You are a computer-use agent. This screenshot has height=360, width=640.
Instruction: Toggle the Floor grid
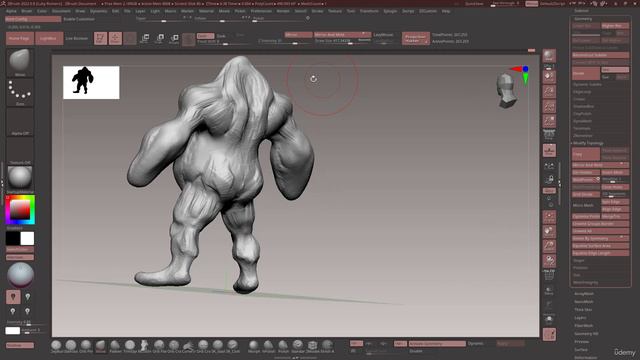(549, 150)
